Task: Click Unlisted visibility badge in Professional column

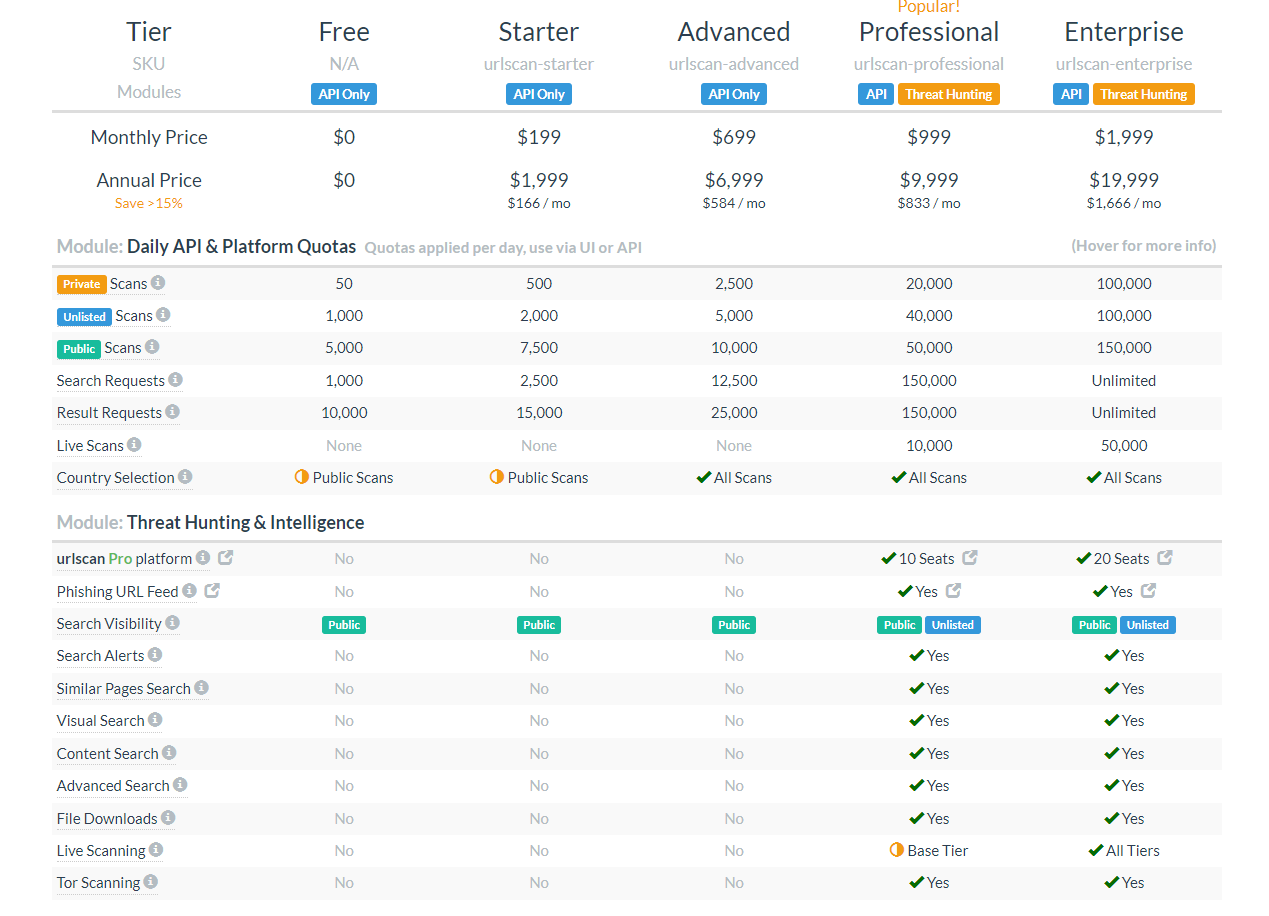Action: coord(953,625)
